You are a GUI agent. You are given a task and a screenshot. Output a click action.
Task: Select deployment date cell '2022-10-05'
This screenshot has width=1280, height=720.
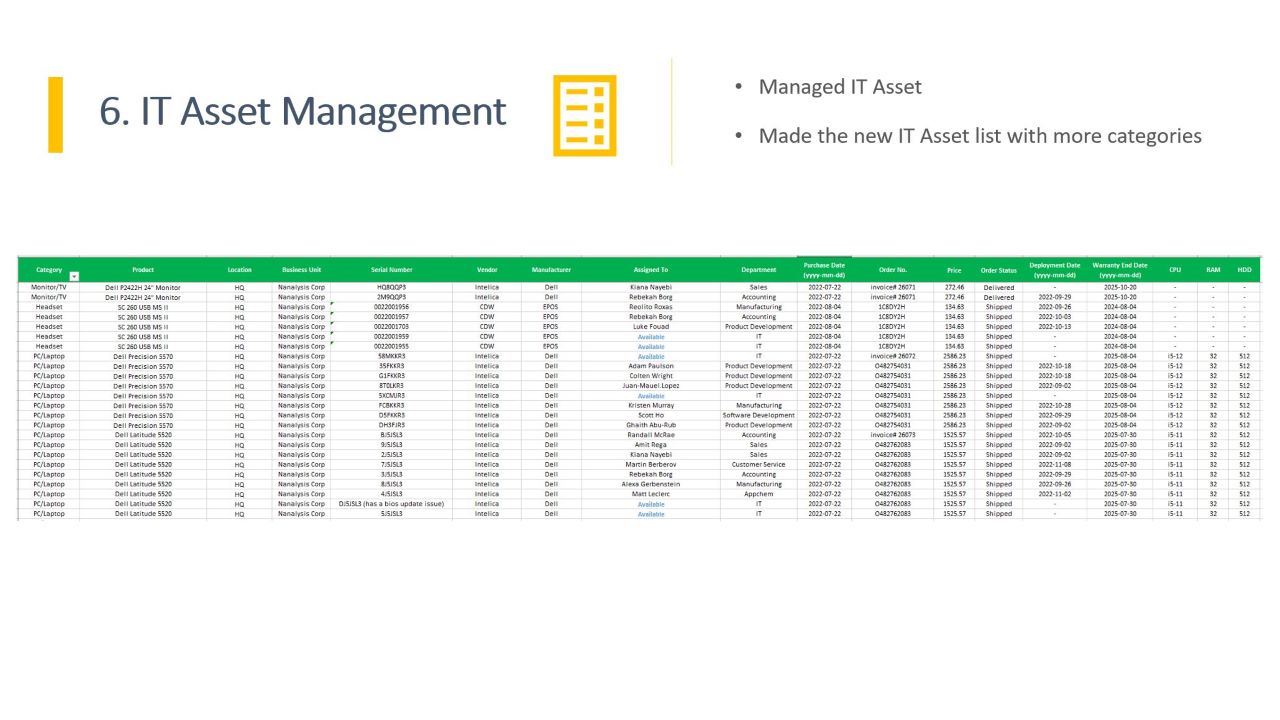click(1055, 435)
